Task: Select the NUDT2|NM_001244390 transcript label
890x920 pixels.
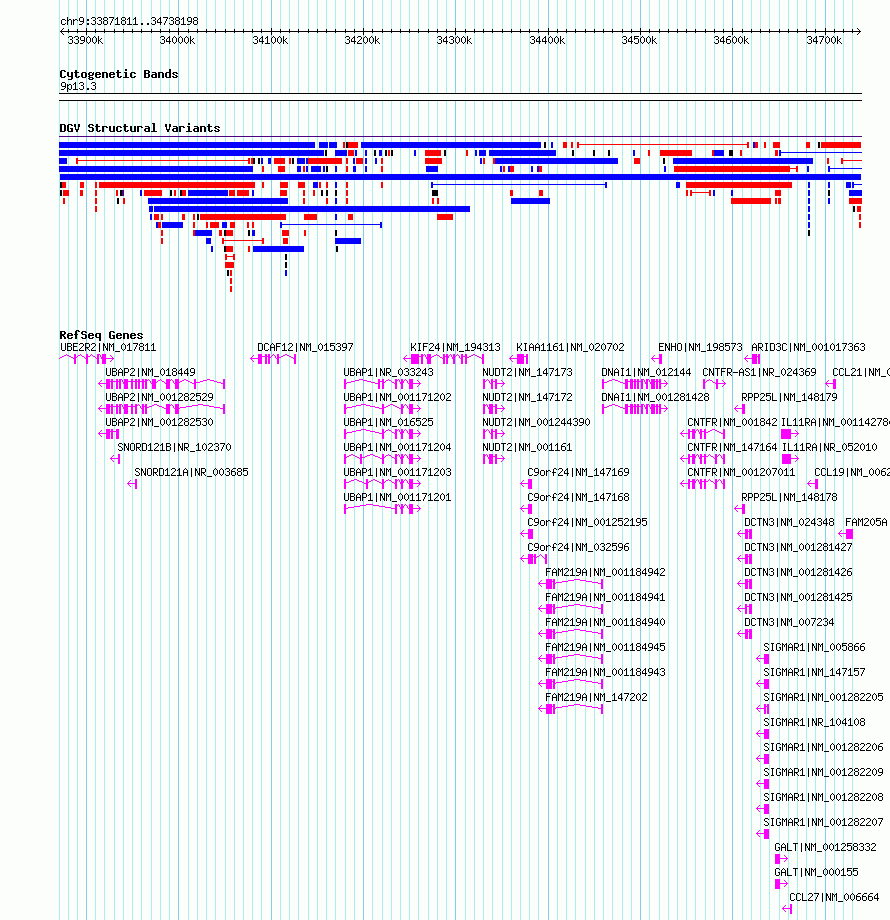Action: pos(536,422)
